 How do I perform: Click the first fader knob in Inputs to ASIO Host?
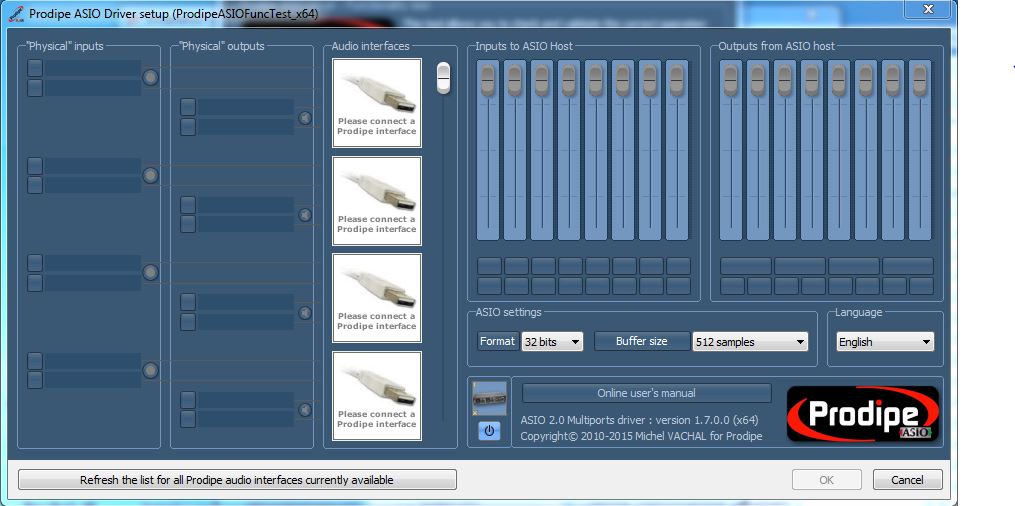tap(488, 80)
